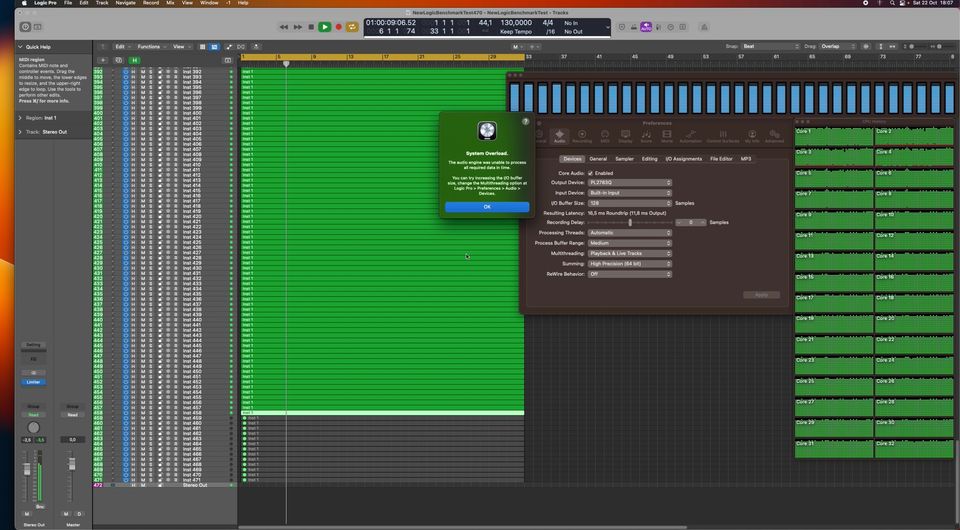The width and height of the screenshot is (960, 530).
Task: Expand the Track: Stereo Out inspector section
Action: pos(20,132)
